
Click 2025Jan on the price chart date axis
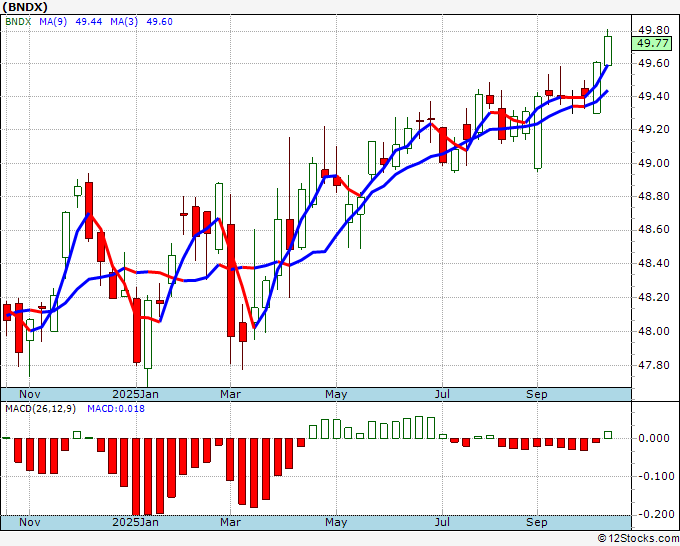(135, 394)
